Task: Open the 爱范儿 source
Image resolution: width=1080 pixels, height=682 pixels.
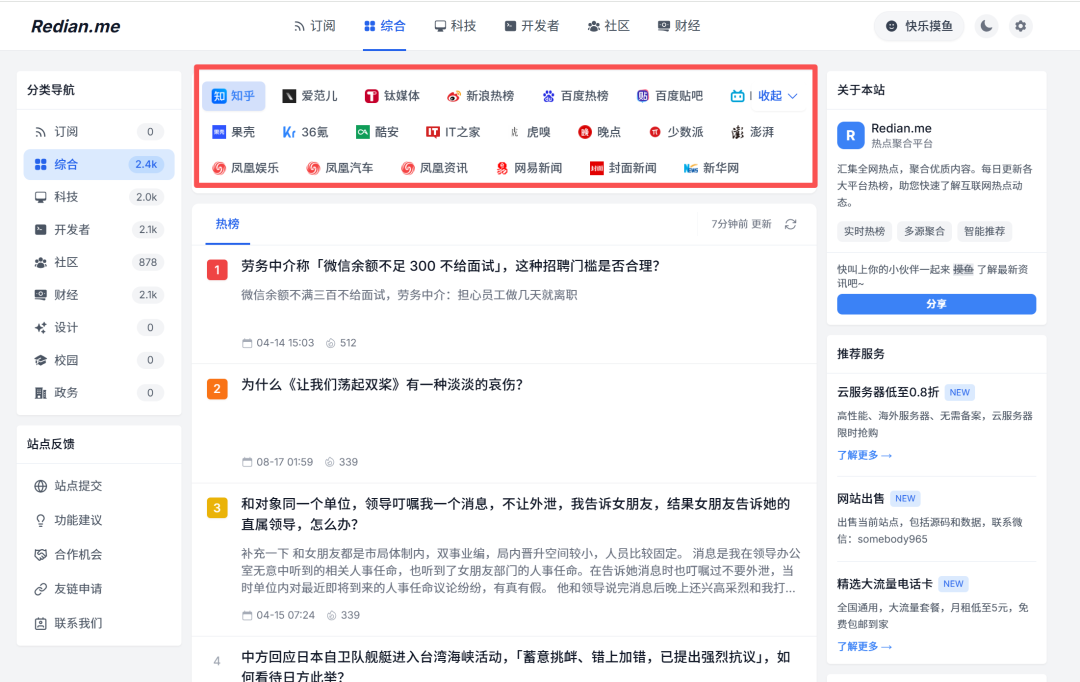Action: [310, 96]
